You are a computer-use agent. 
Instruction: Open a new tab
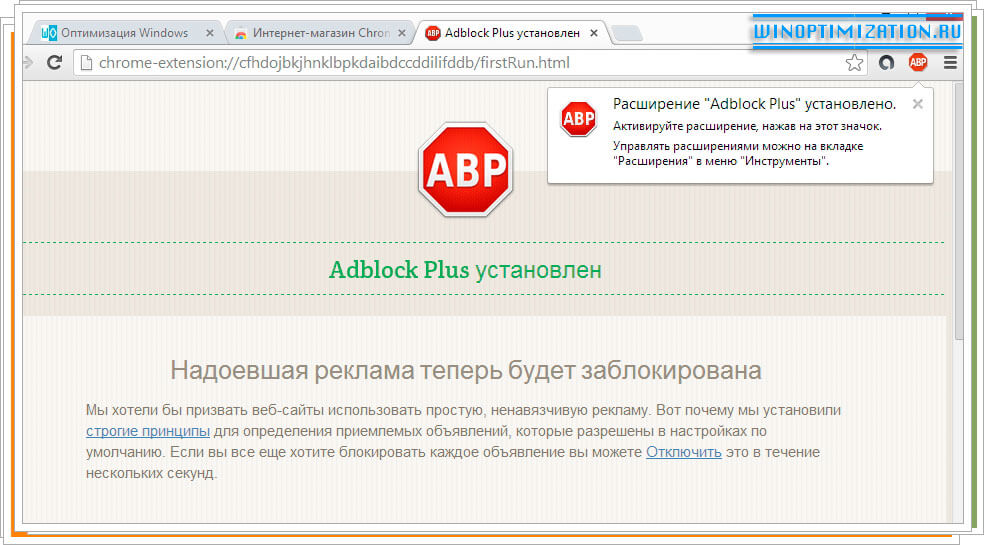[627, 34]
